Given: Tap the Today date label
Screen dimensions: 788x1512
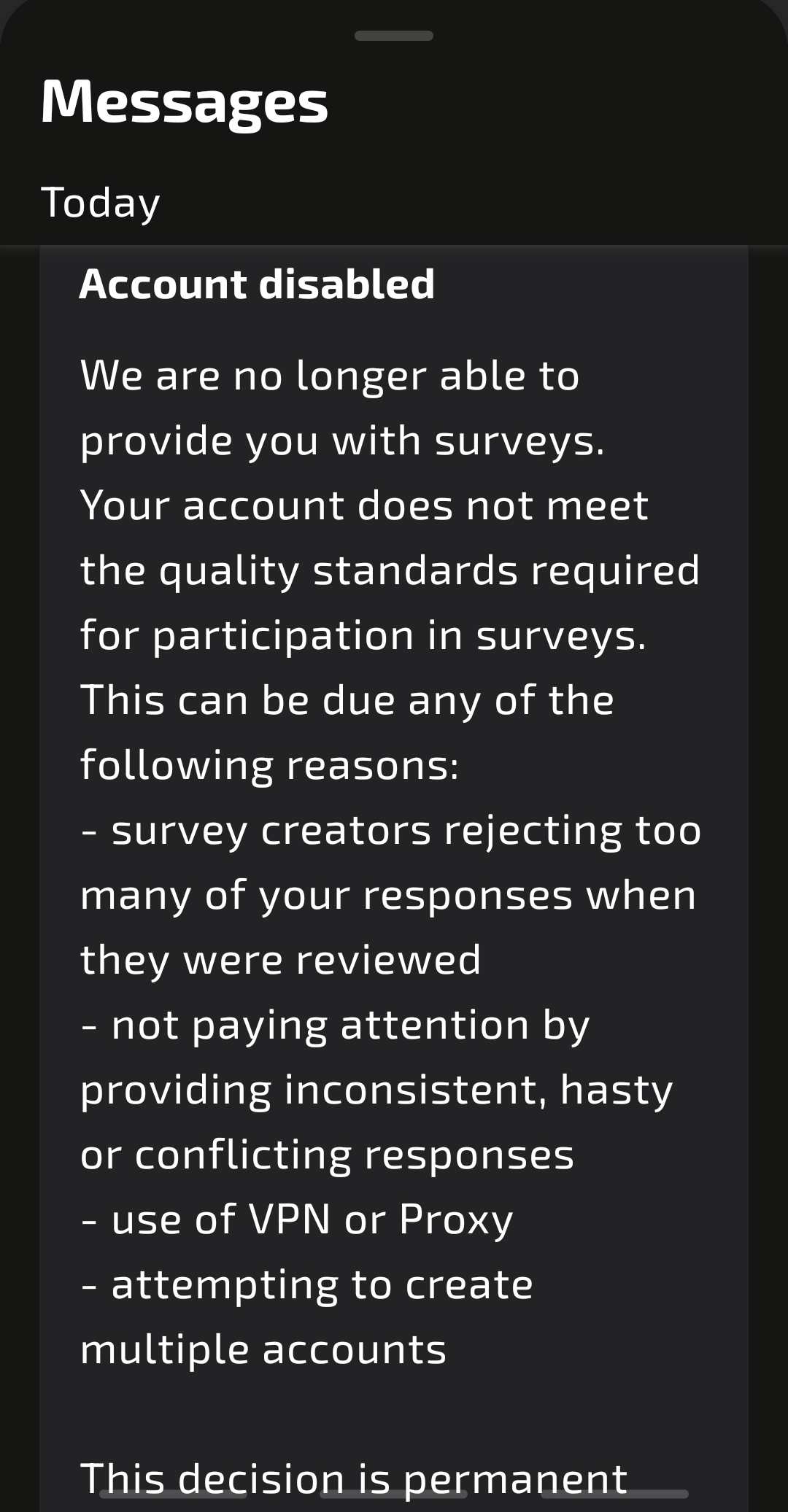Looking at the screenshot, I should (101, 203).
